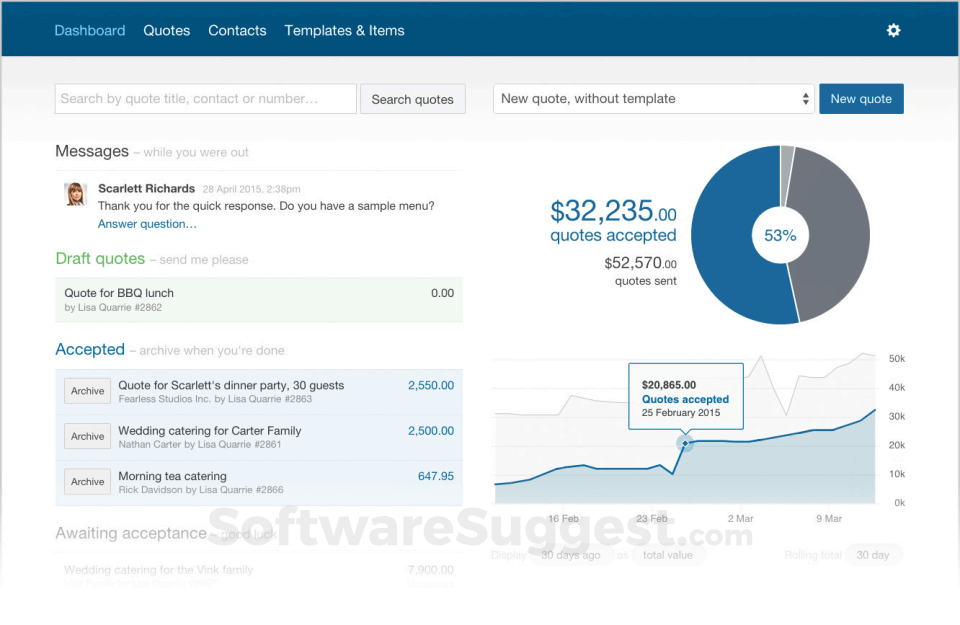Go to Templates & Items

coord(344,30)
